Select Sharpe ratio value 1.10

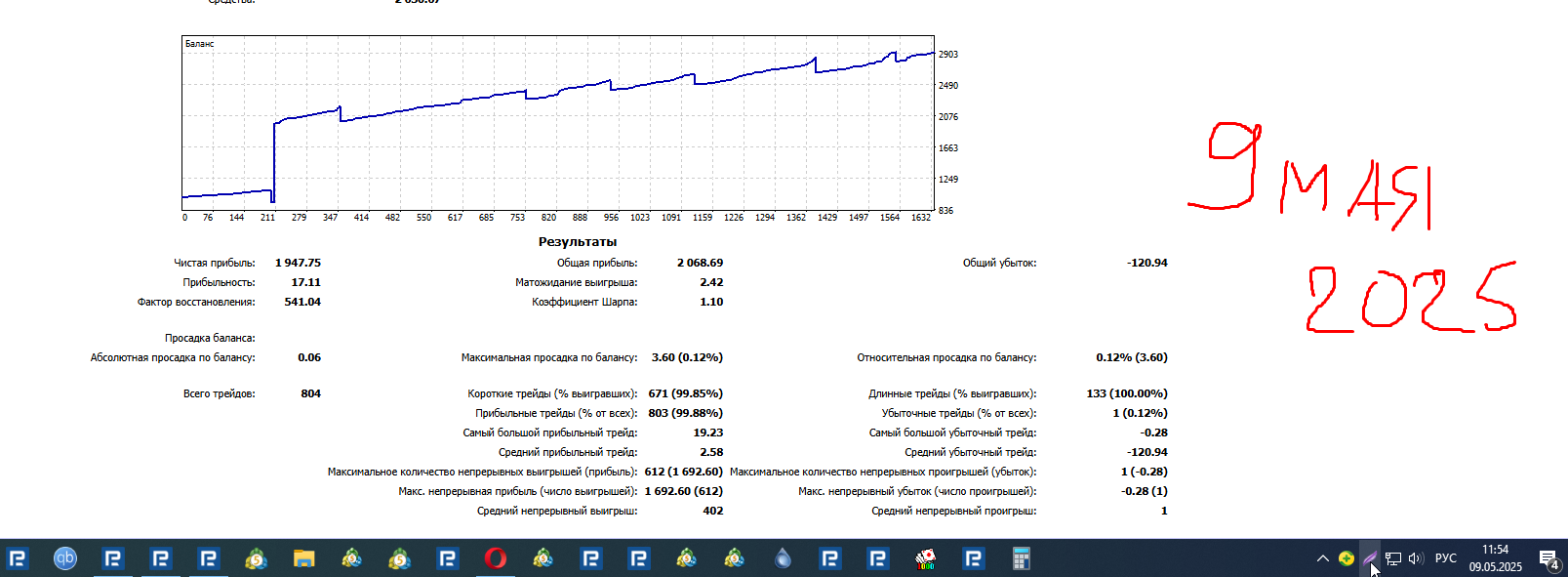711,302
